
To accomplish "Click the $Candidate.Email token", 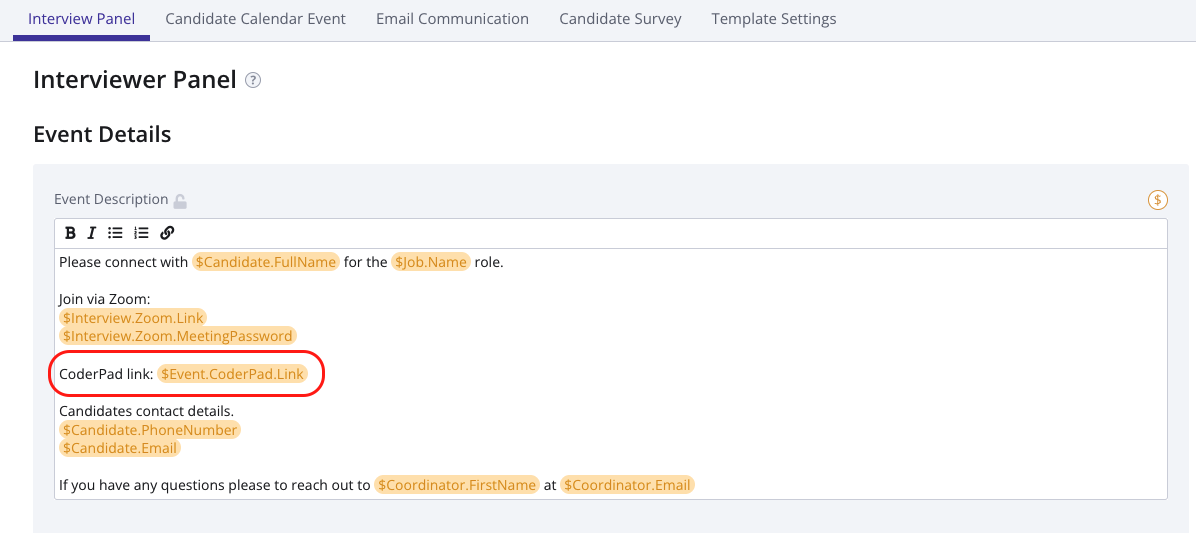I will pos(120,448).
